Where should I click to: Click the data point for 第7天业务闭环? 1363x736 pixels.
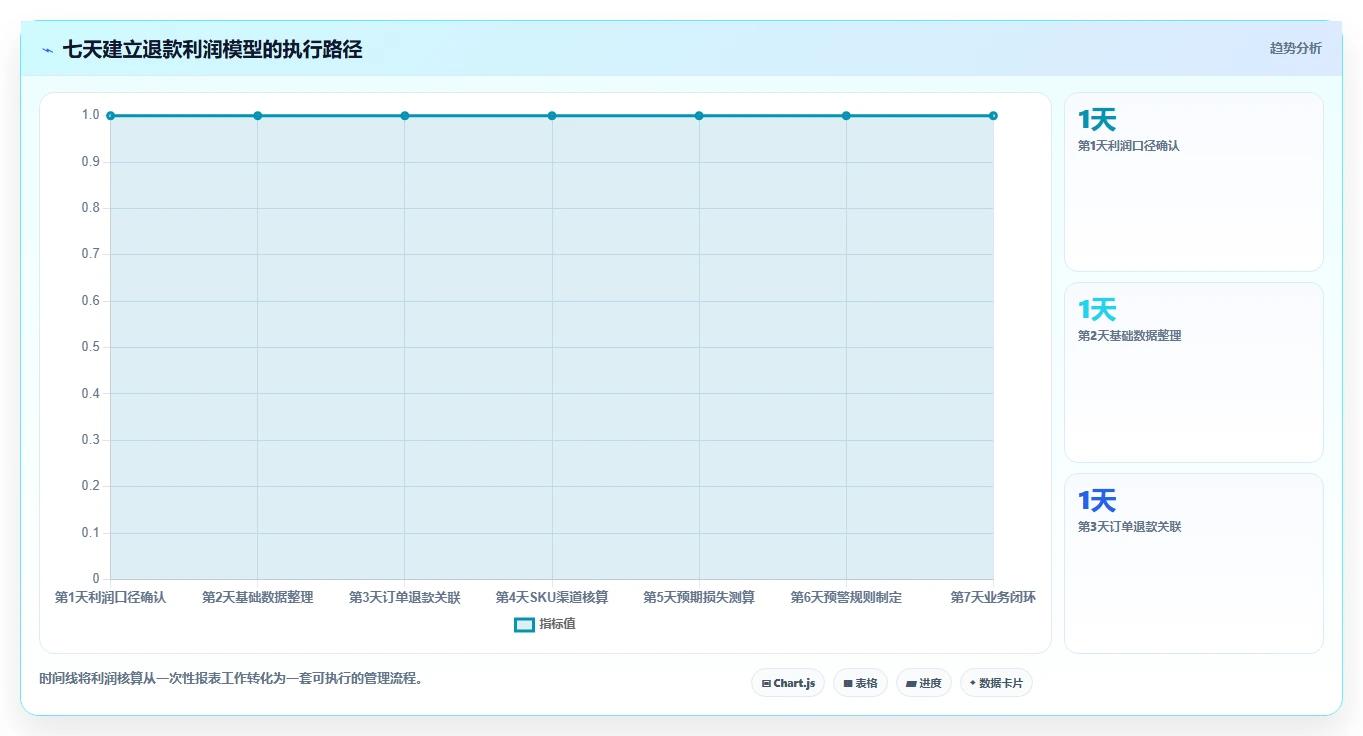[x=993, y=116]
